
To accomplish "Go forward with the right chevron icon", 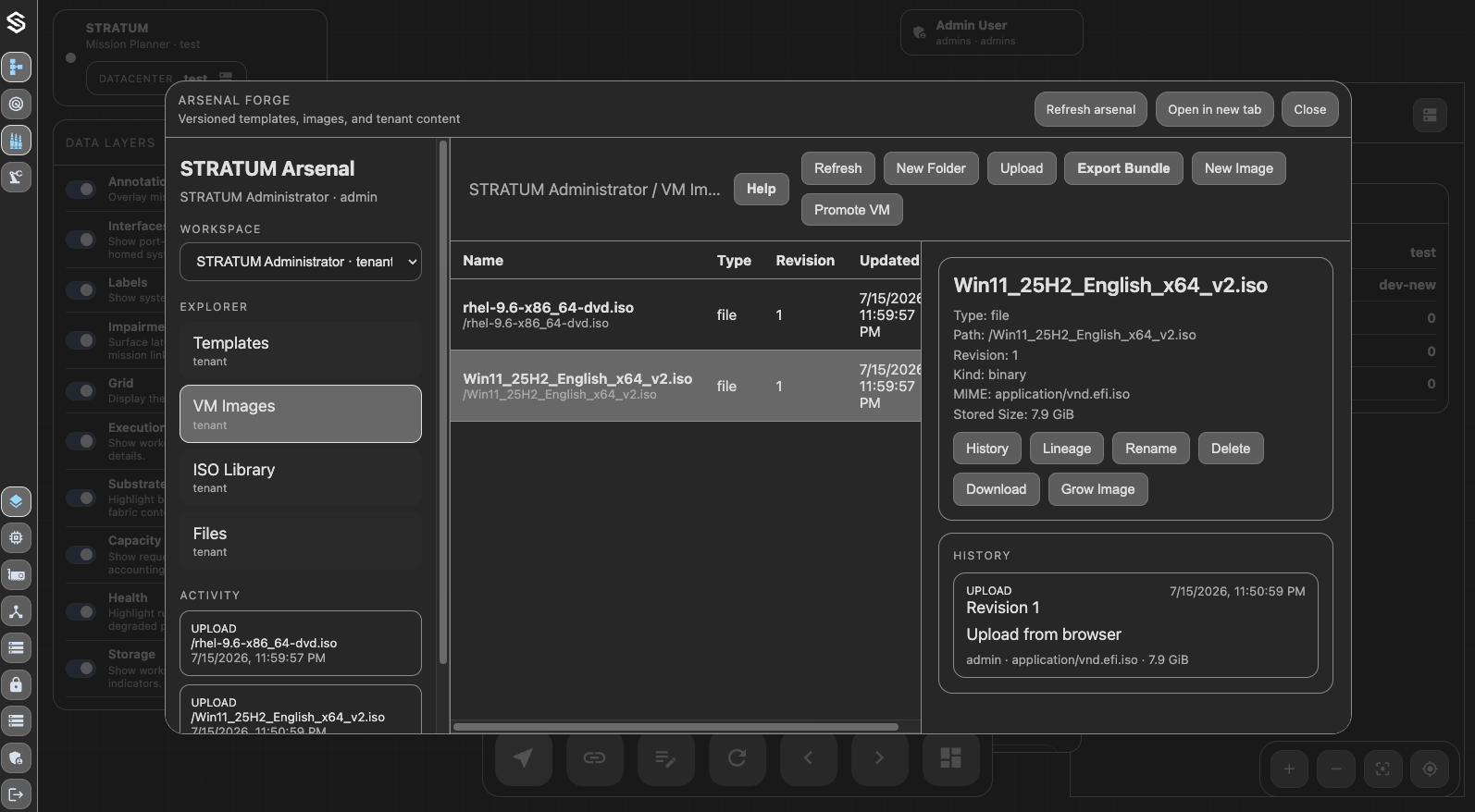I will [x=879, y=758].
